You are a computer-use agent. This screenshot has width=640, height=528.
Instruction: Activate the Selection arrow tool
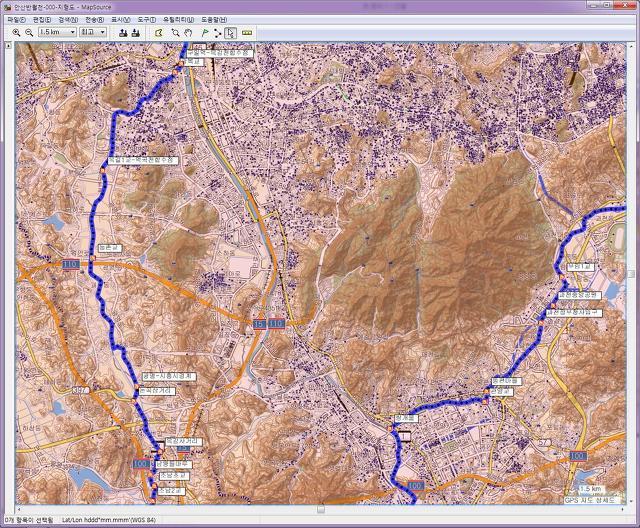(231, 33)
